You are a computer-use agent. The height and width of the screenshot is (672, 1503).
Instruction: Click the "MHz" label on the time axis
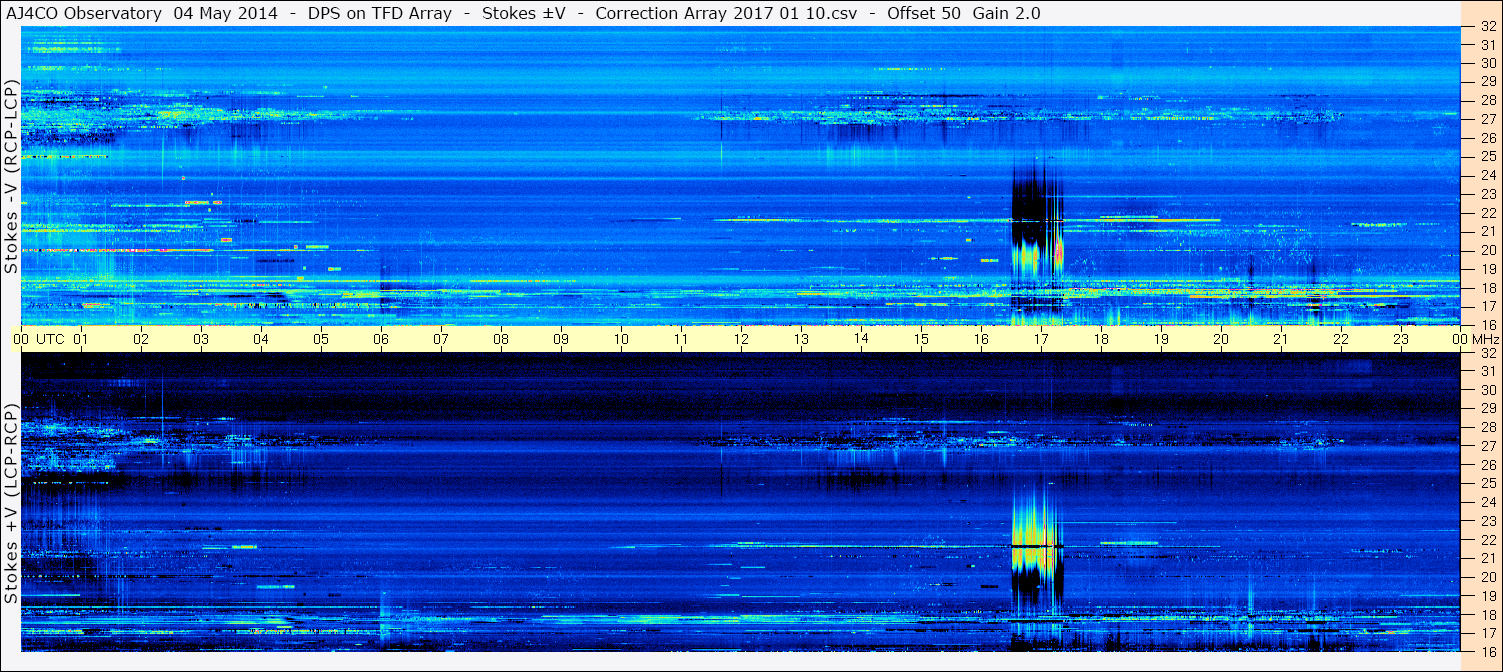pos(1485,339)
